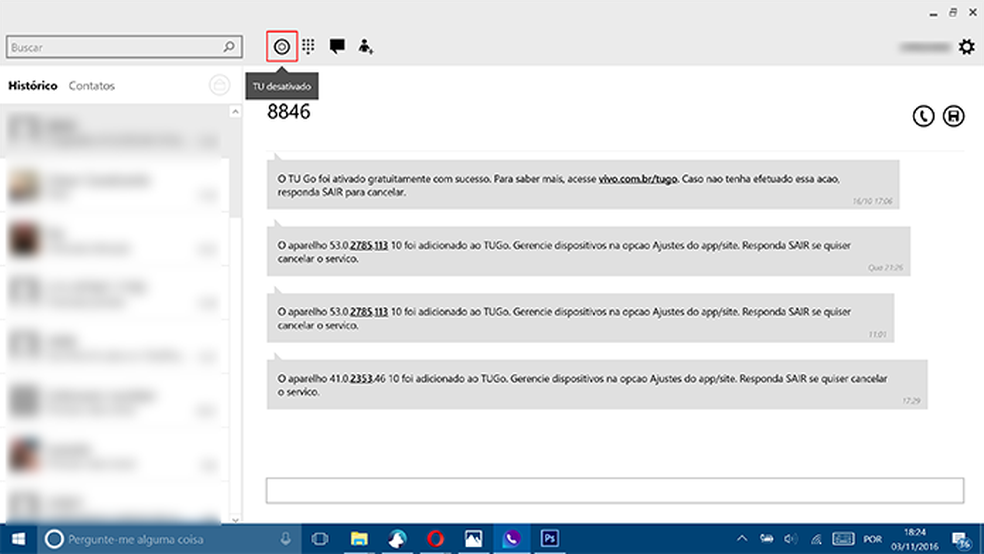Click the network tray icon
This screenshot has height=554, width=984.
(x=816, y=538)
